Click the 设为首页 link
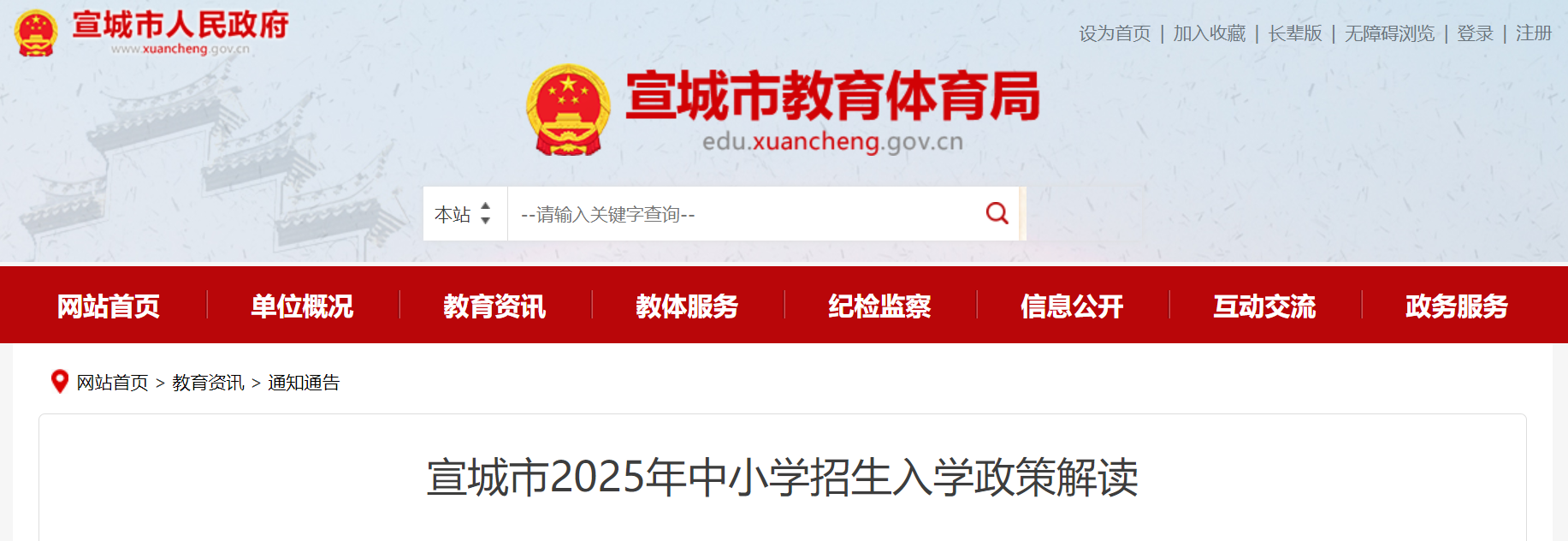Image resolution: width=1568 pixels, height=541 pixels. coord(1115,33)
